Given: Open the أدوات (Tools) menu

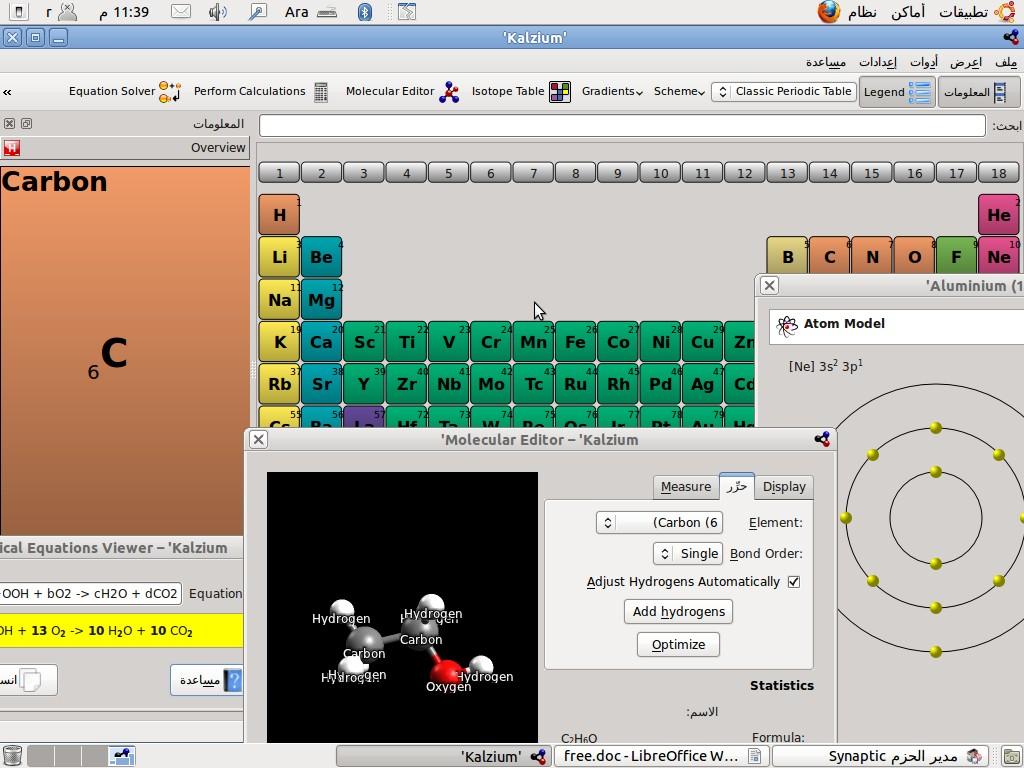Looking at the screenshot, I should [x=923, y=62].
